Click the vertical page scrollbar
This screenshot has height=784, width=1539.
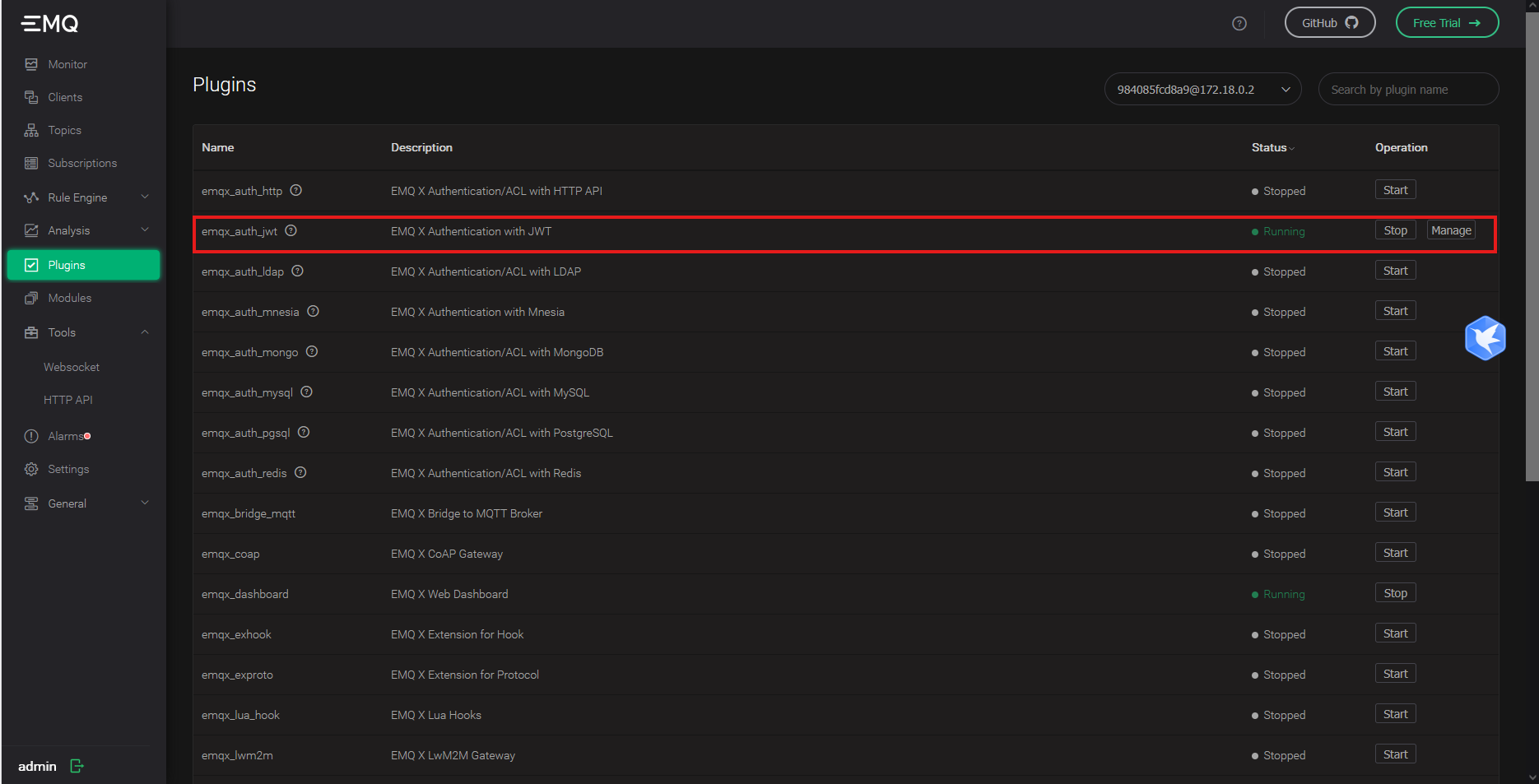(x=1532, y=247)
